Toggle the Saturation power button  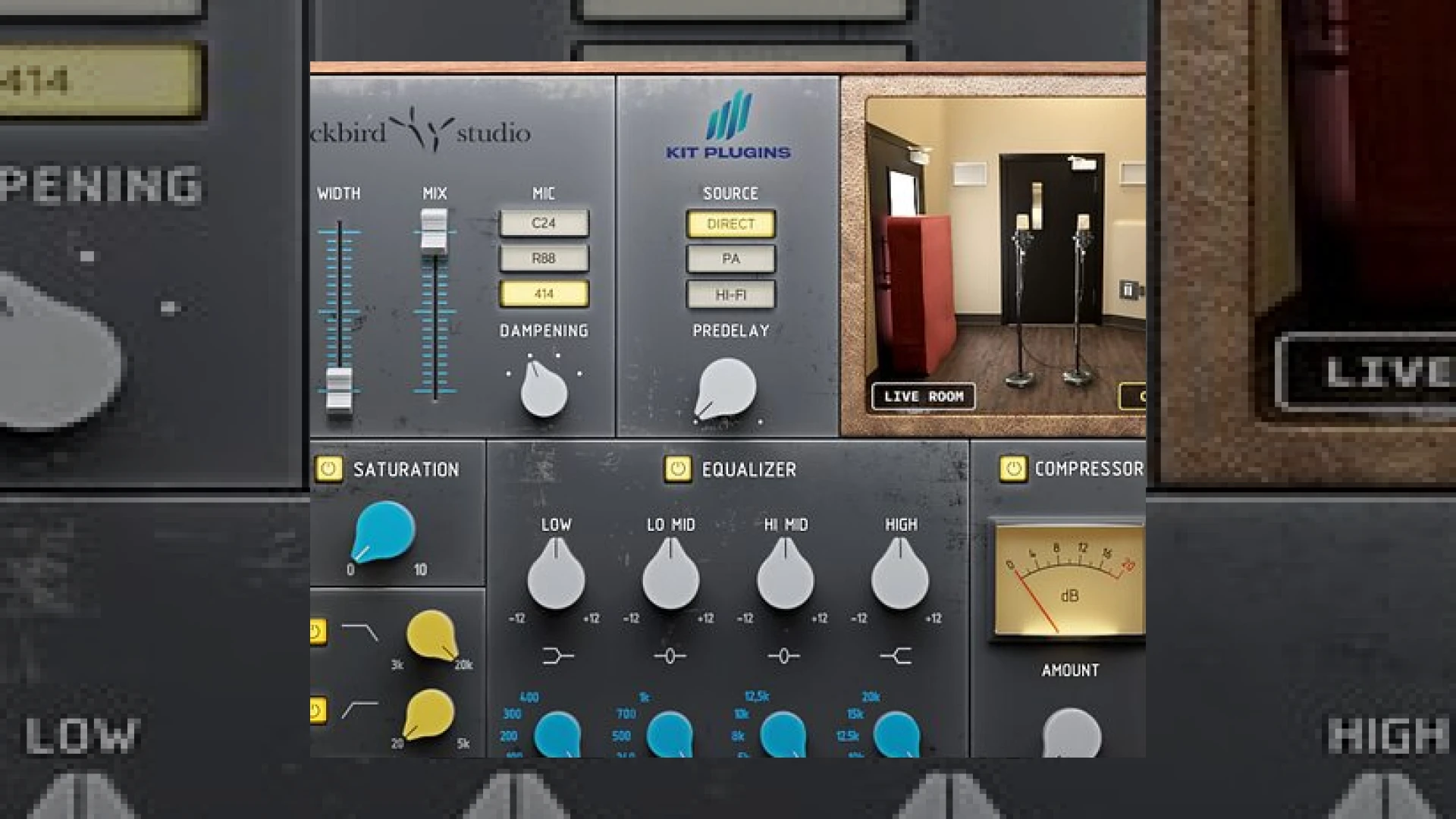point(329,469)
